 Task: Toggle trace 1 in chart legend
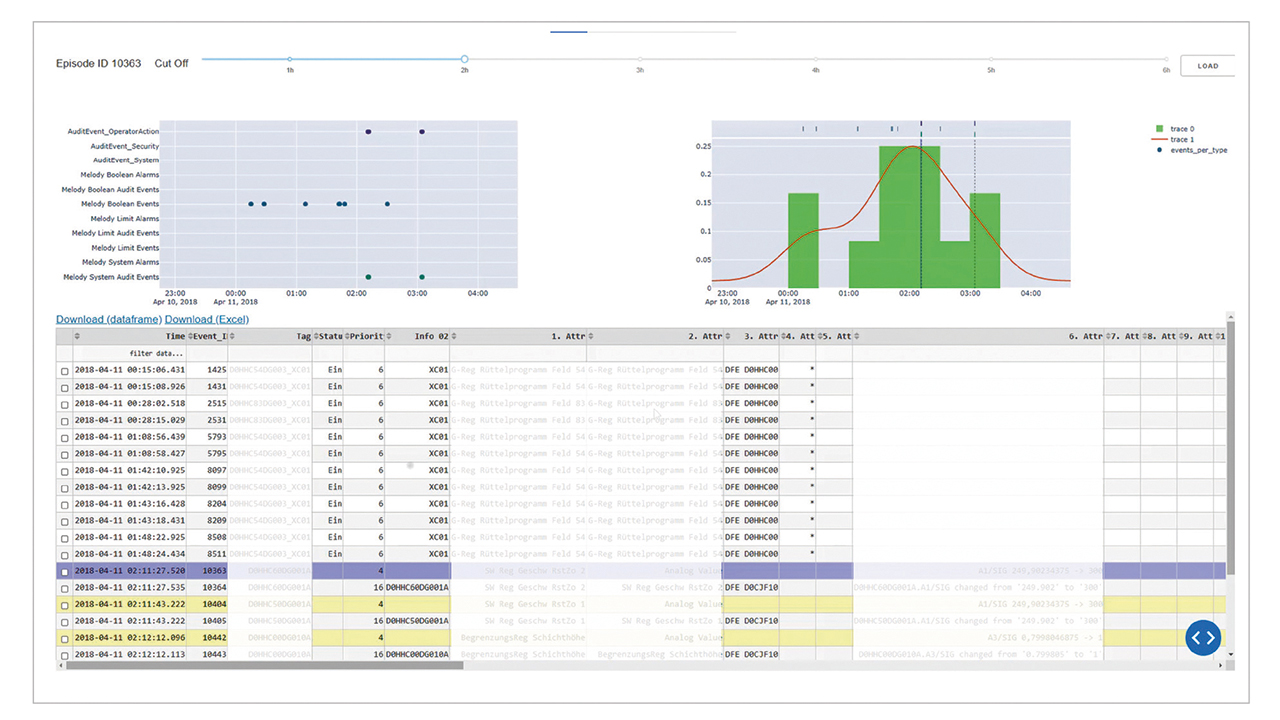[x=1175, y=139]
